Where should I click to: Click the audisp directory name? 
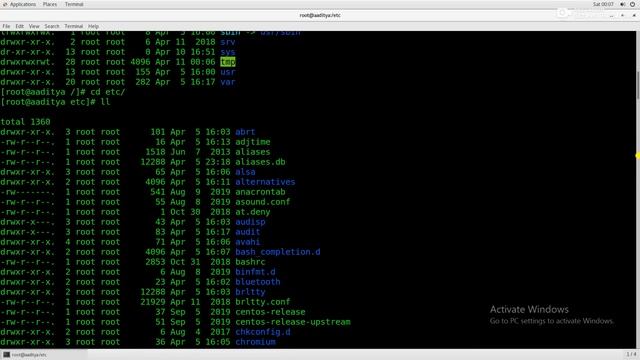tap(250, 222)
